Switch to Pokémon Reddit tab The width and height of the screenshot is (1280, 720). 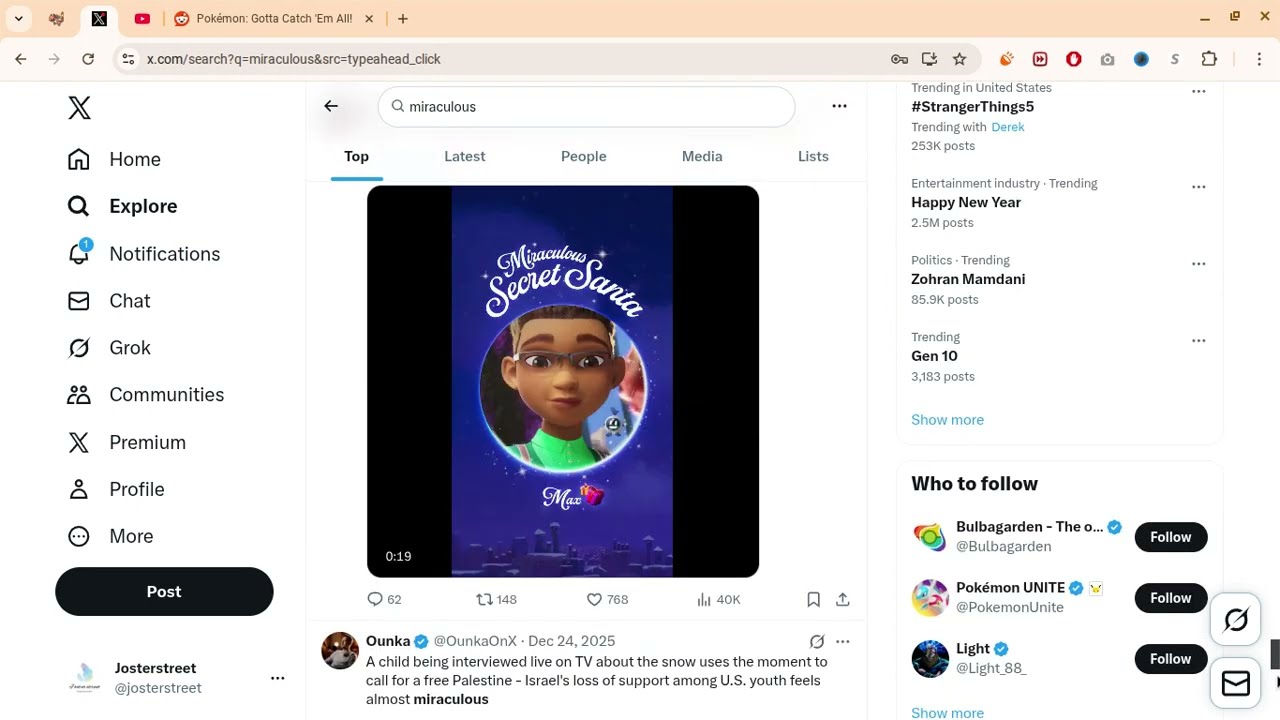tap(274, 19)
